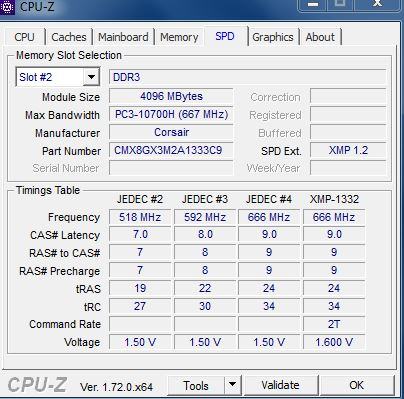404x399 pixels.
Task: Go to the Mainboard tab
Action: pyautogui.click(x=123, y=37)
